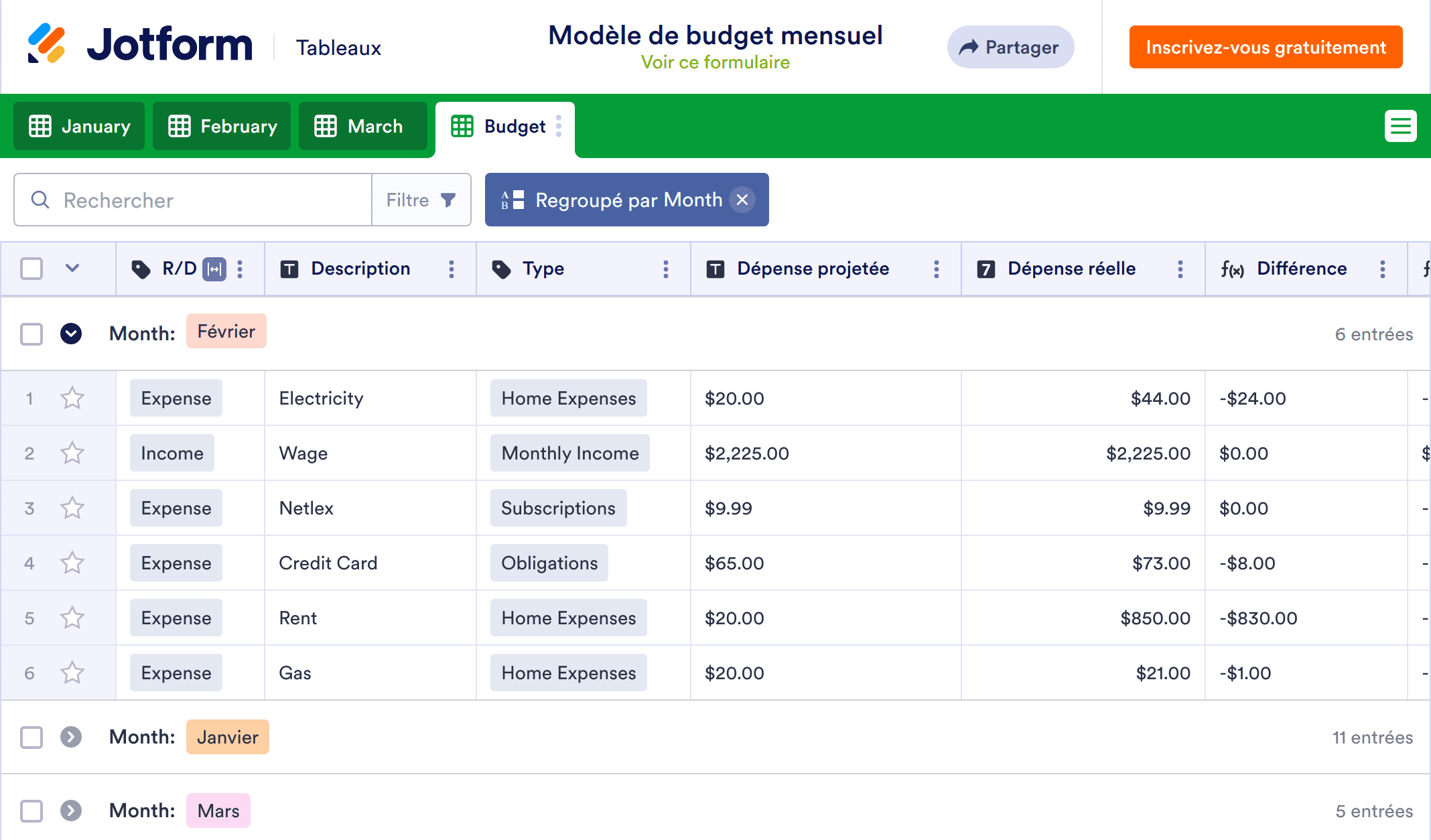Open Description column options menu
Viewport: 1431px width, 840px height.
point(452,269)
